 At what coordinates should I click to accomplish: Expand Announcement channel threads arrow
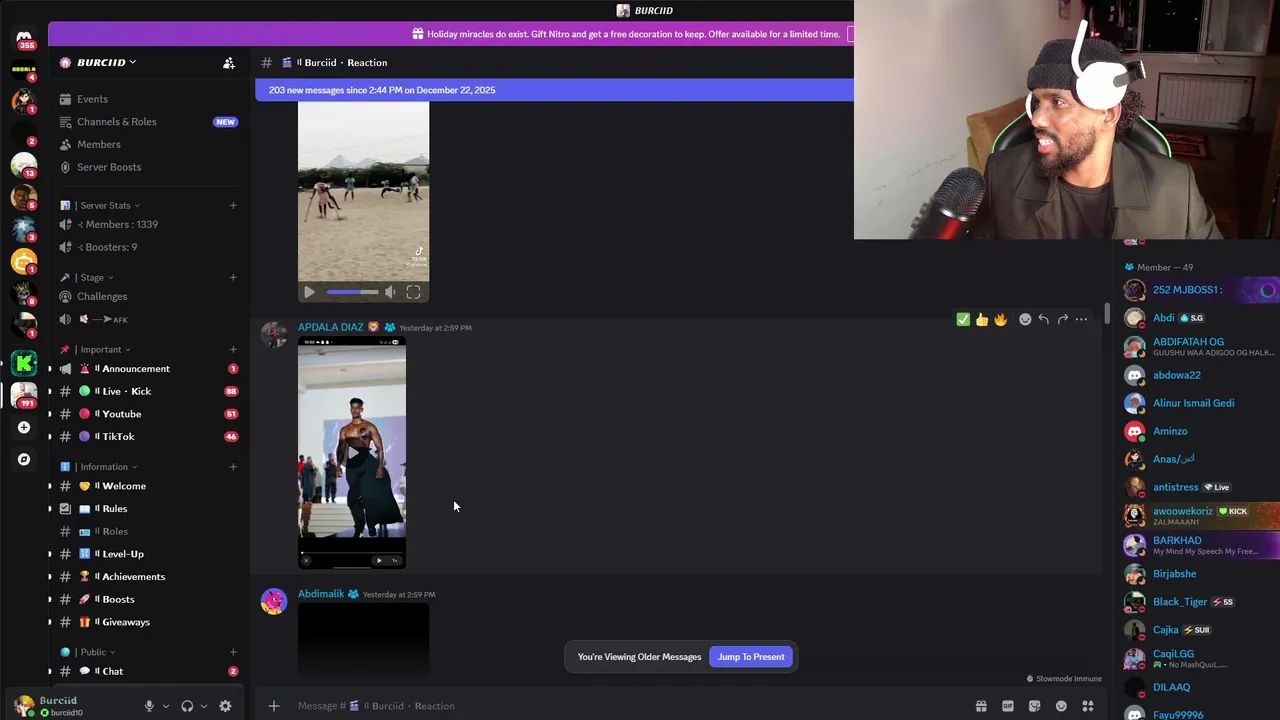[50, 369]
